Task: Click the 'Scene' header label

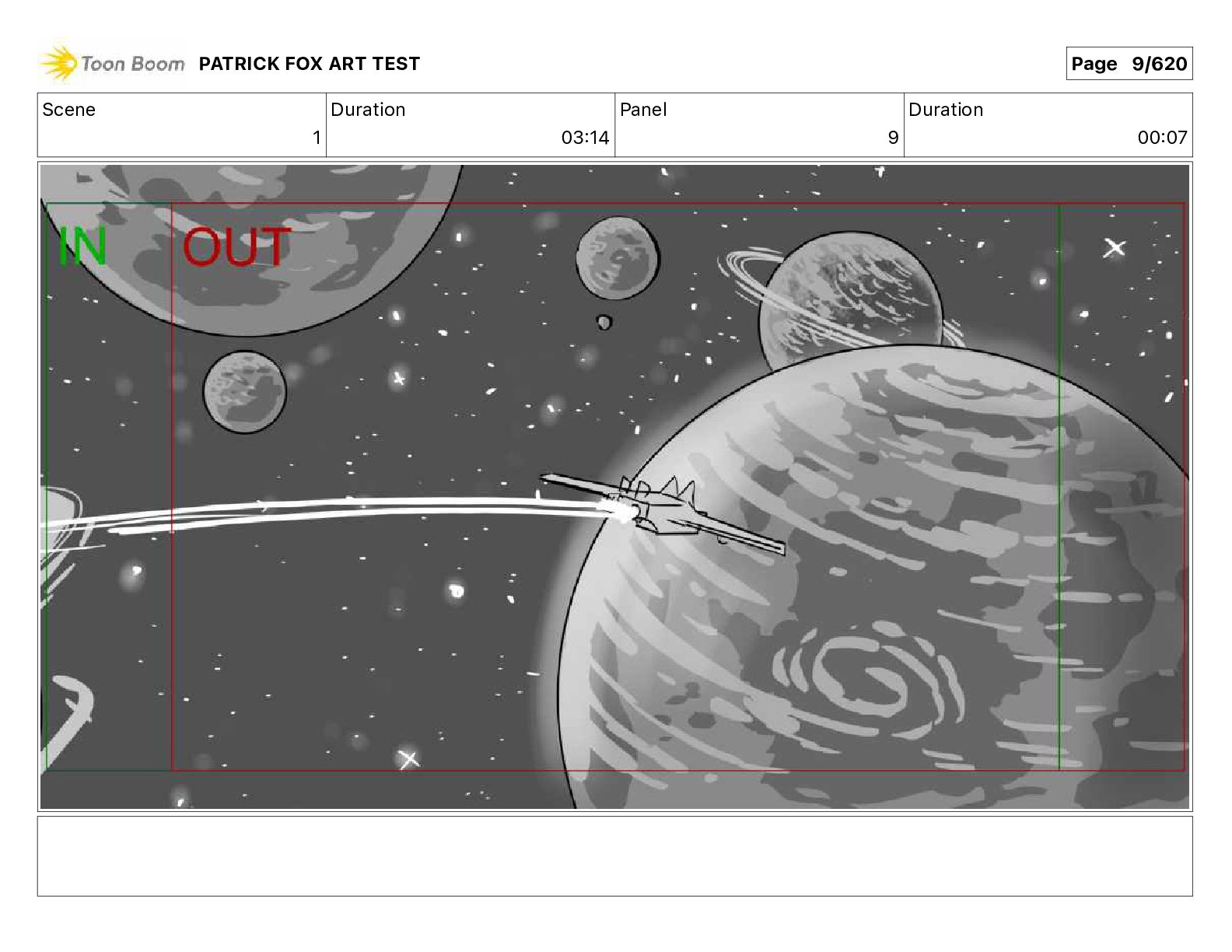Action: 68,110
